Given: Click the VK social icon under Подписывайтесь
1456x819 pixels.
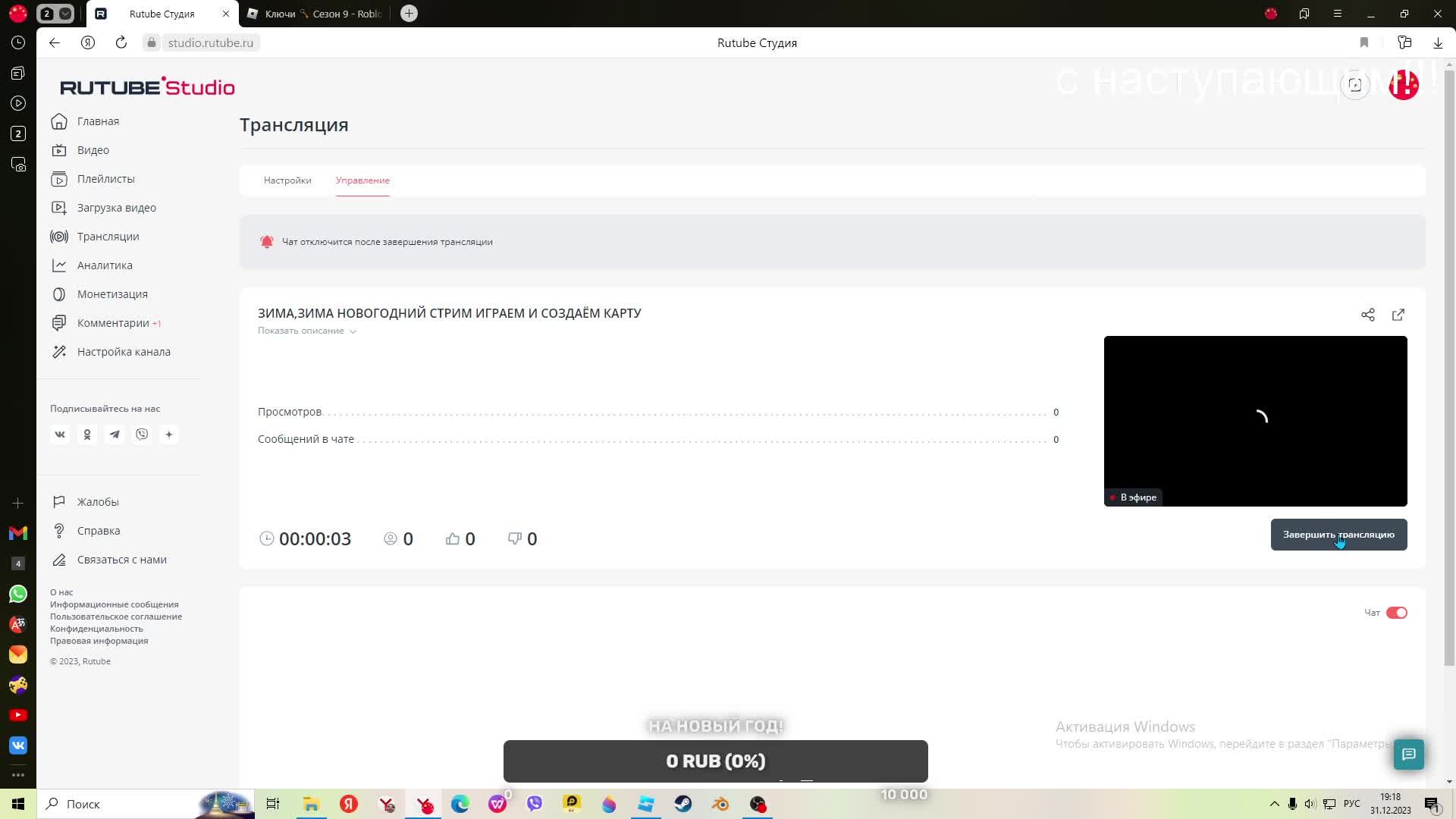Looking at the screenshot, I should (x=60, y=435).
